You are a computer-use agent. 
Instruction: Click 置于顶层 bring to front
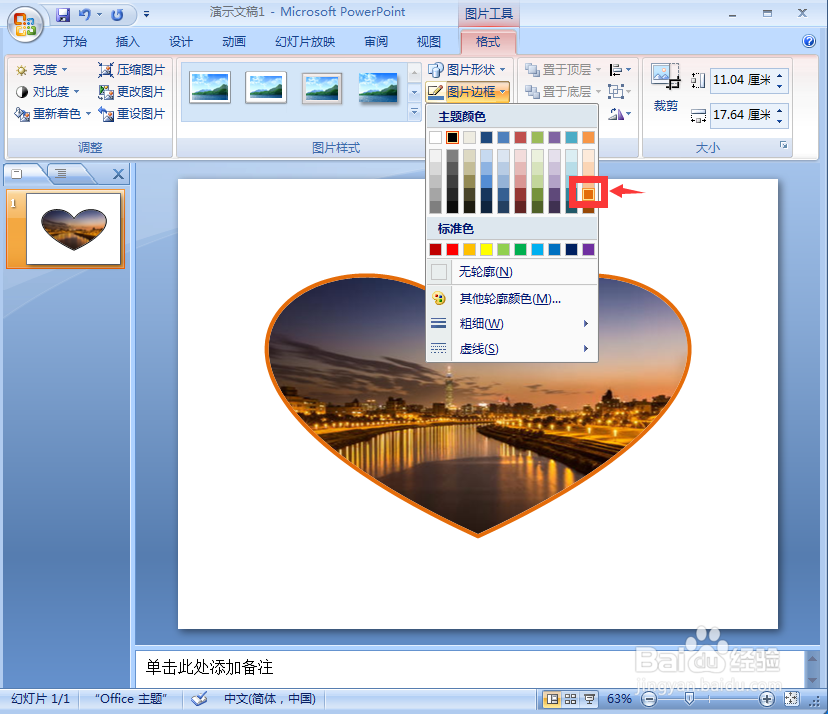(563, 70)
